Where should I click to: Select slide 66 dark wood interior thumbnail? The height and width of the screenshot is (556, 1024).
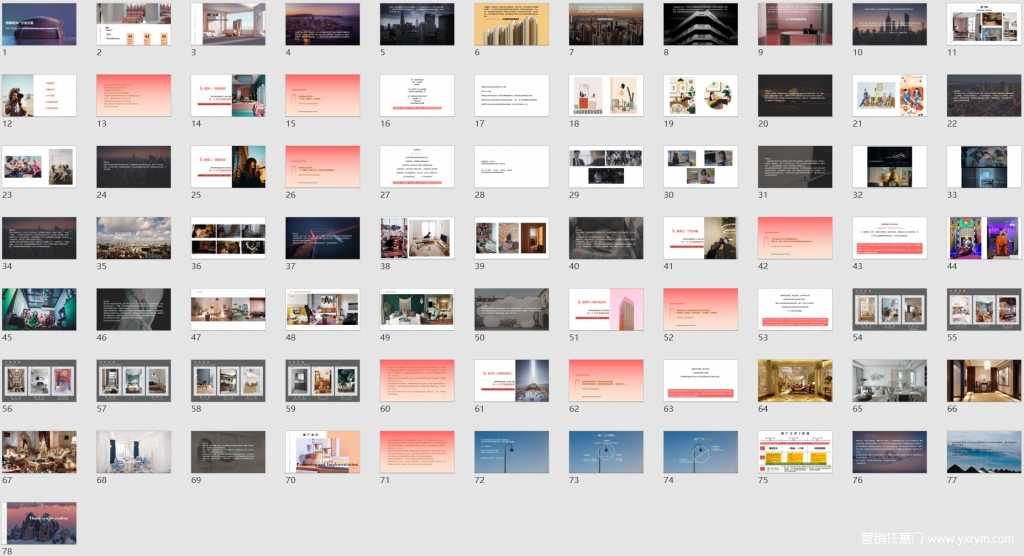[984, 380]
